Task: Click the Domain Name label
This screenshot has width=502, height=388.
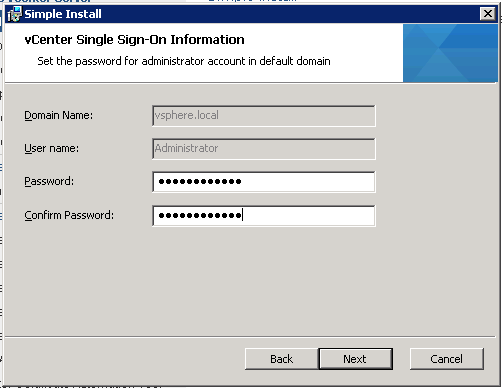Action: point(59,115)
